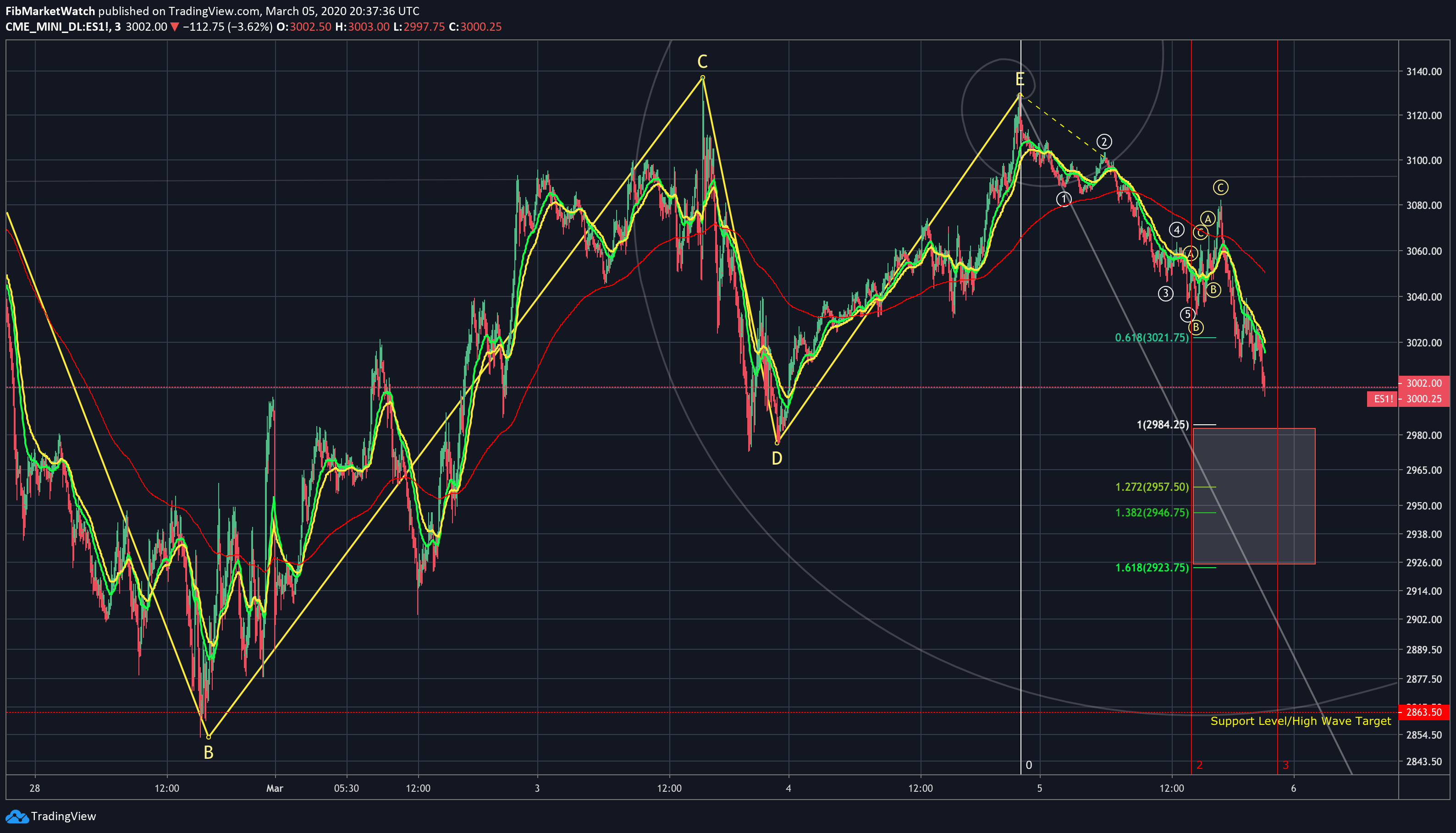Click the Support Level/High Wave Target text
This screenshot has width=1456, height=833.
click(1300, 722)
